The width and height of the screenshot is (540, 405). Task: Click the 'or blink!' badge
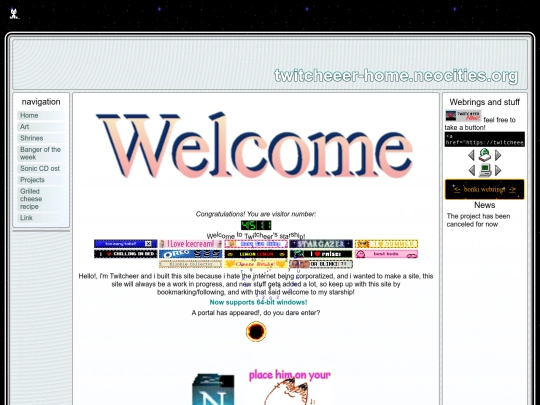[x=321, y=264]
